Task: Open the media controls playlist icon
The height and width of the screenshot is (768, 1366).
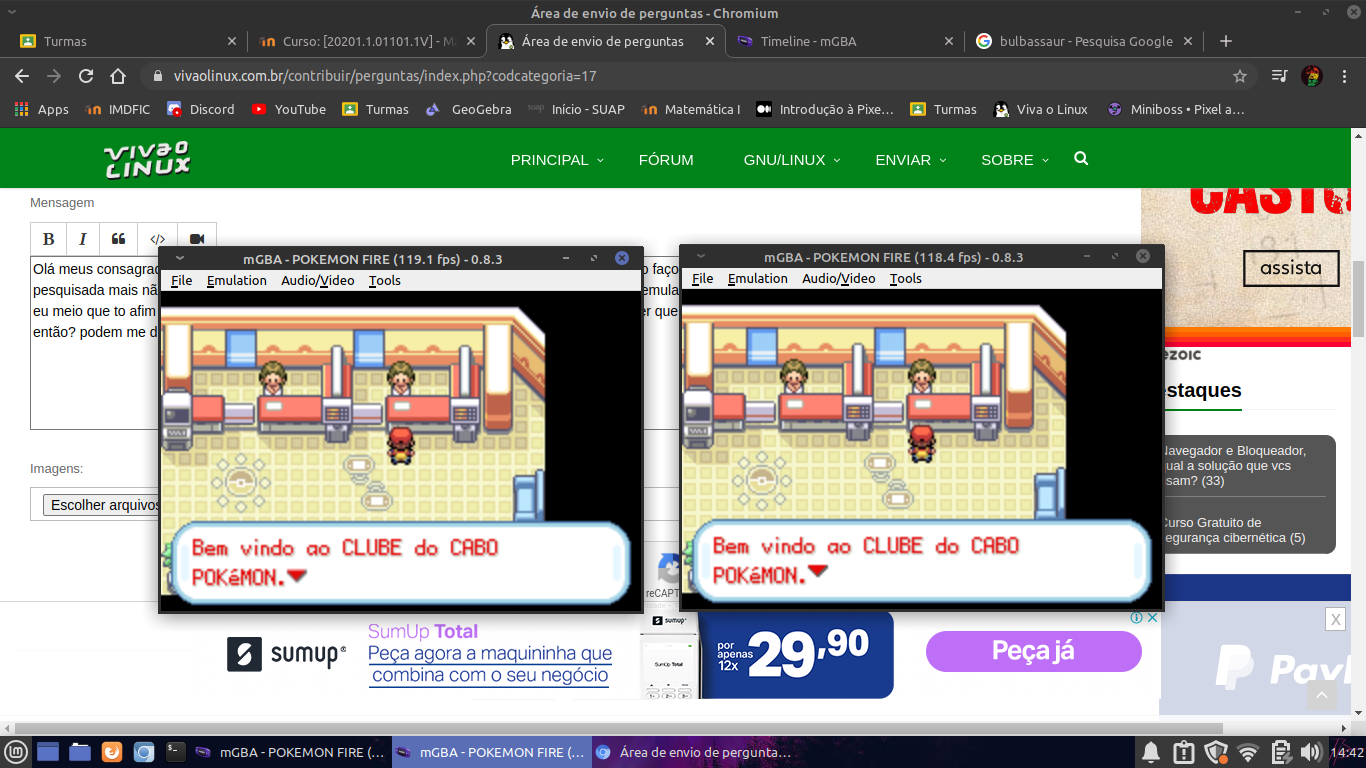Action: [x=1279, y=76]
